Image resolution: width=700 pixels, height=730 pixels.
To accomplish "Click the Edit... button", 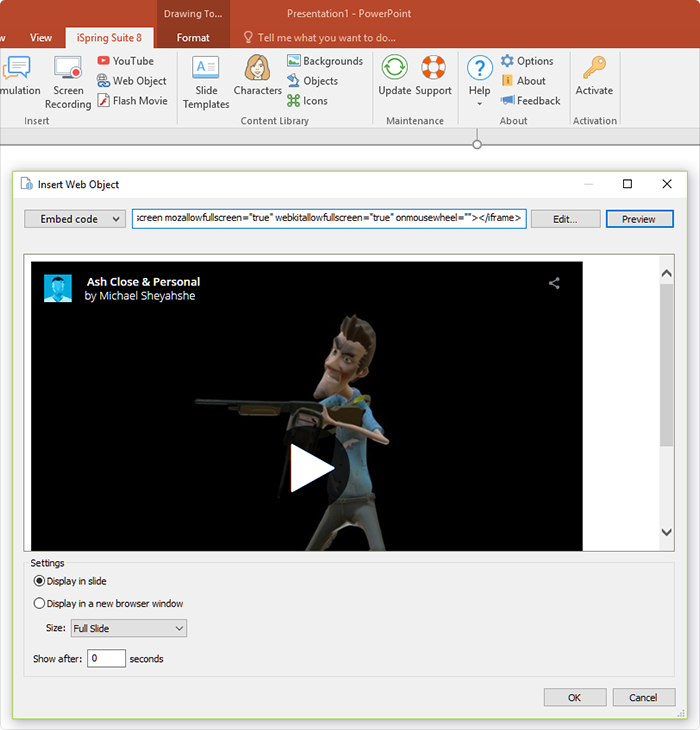I will (565, 219).
